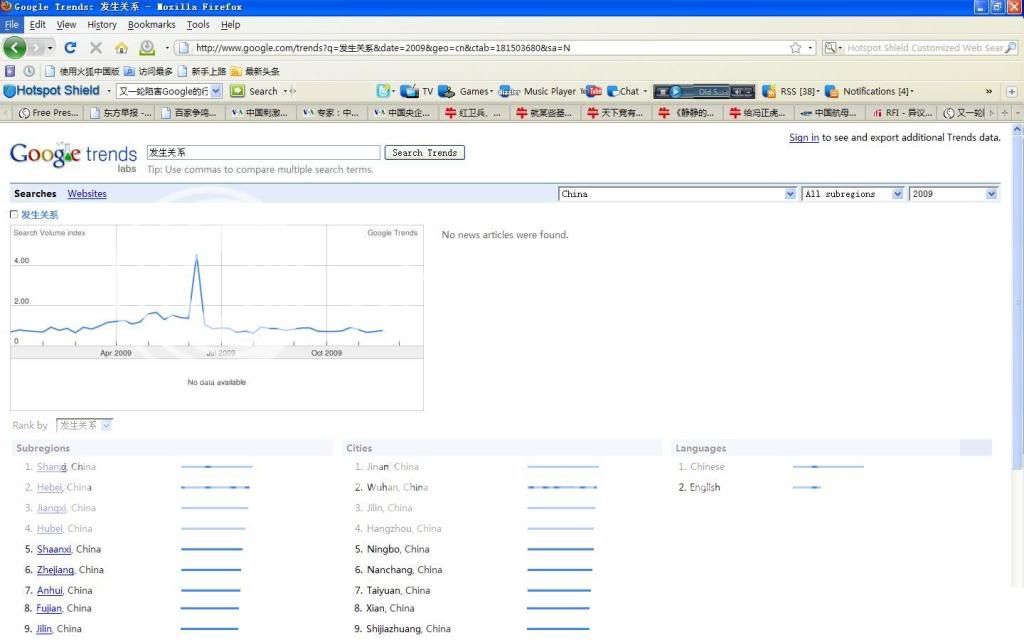Image resolution: width=1024 pixels, height=640 pixels.
Task: Click the Sign in link
Action: [x=804, y=138]
